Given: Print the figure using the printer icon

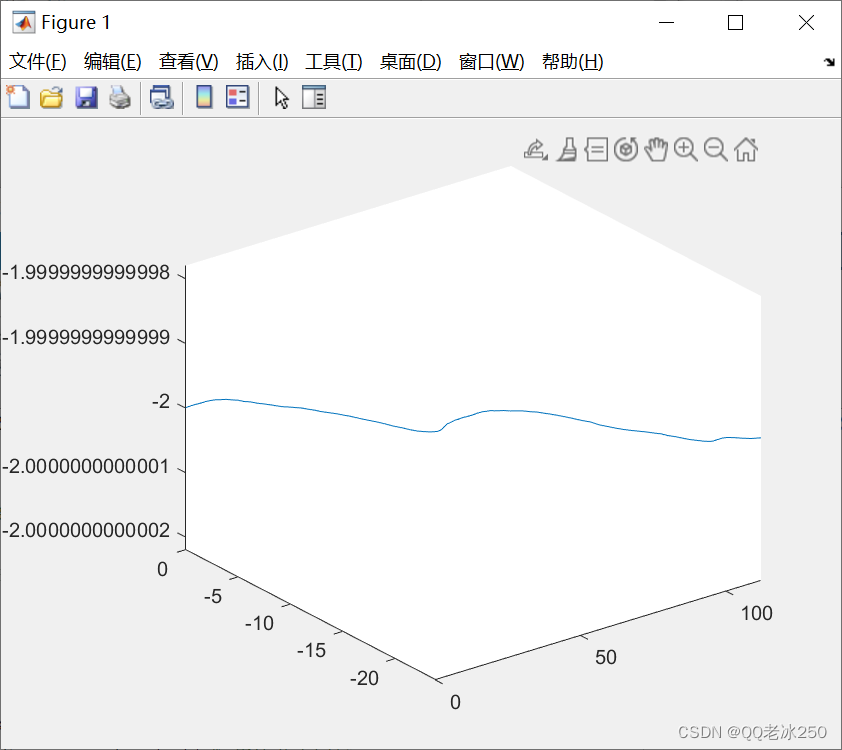Looking at the screenshot, I should [x=120, y=98].
